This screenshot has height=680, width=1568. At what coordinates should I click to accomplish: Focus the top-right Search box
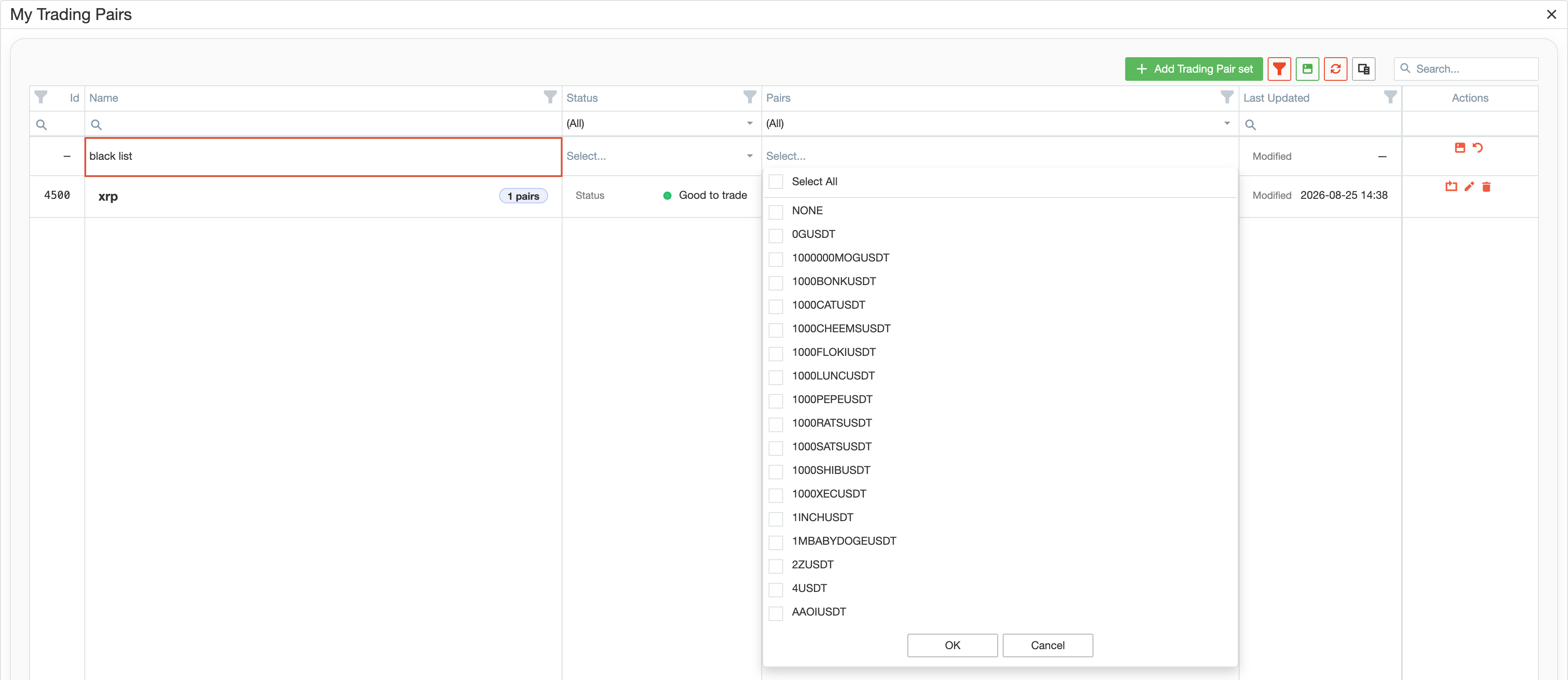(1466, 69)
